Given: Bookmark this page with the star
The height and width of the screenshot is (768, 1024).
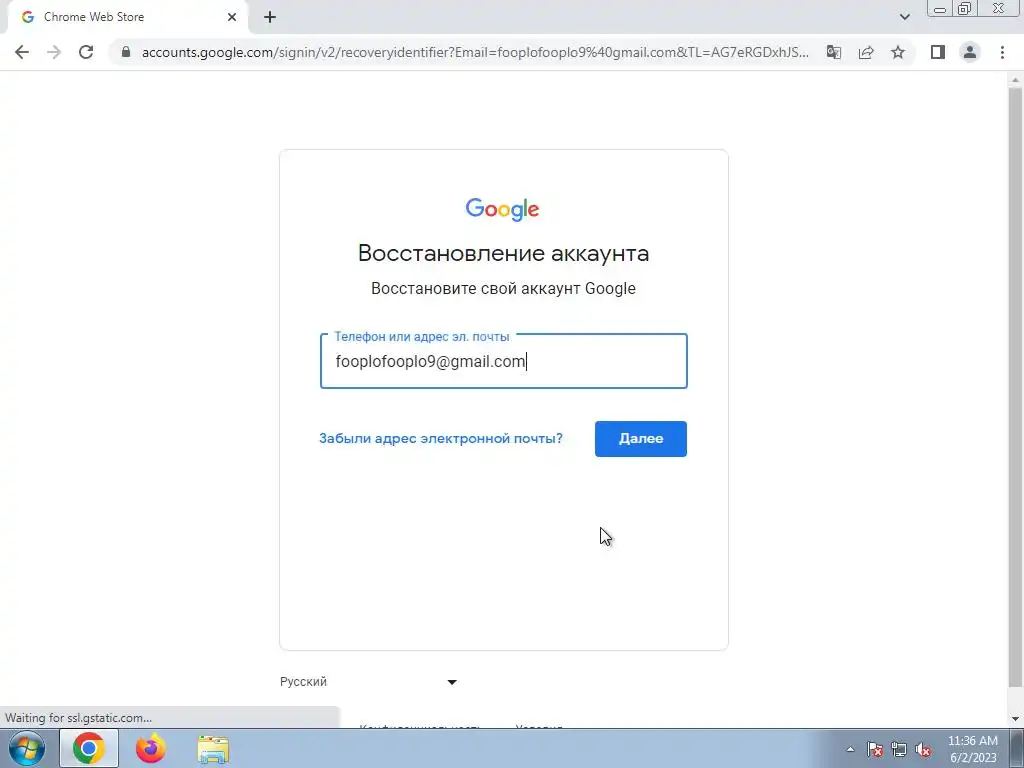Looking at the screenshot, I should [898, 52].
